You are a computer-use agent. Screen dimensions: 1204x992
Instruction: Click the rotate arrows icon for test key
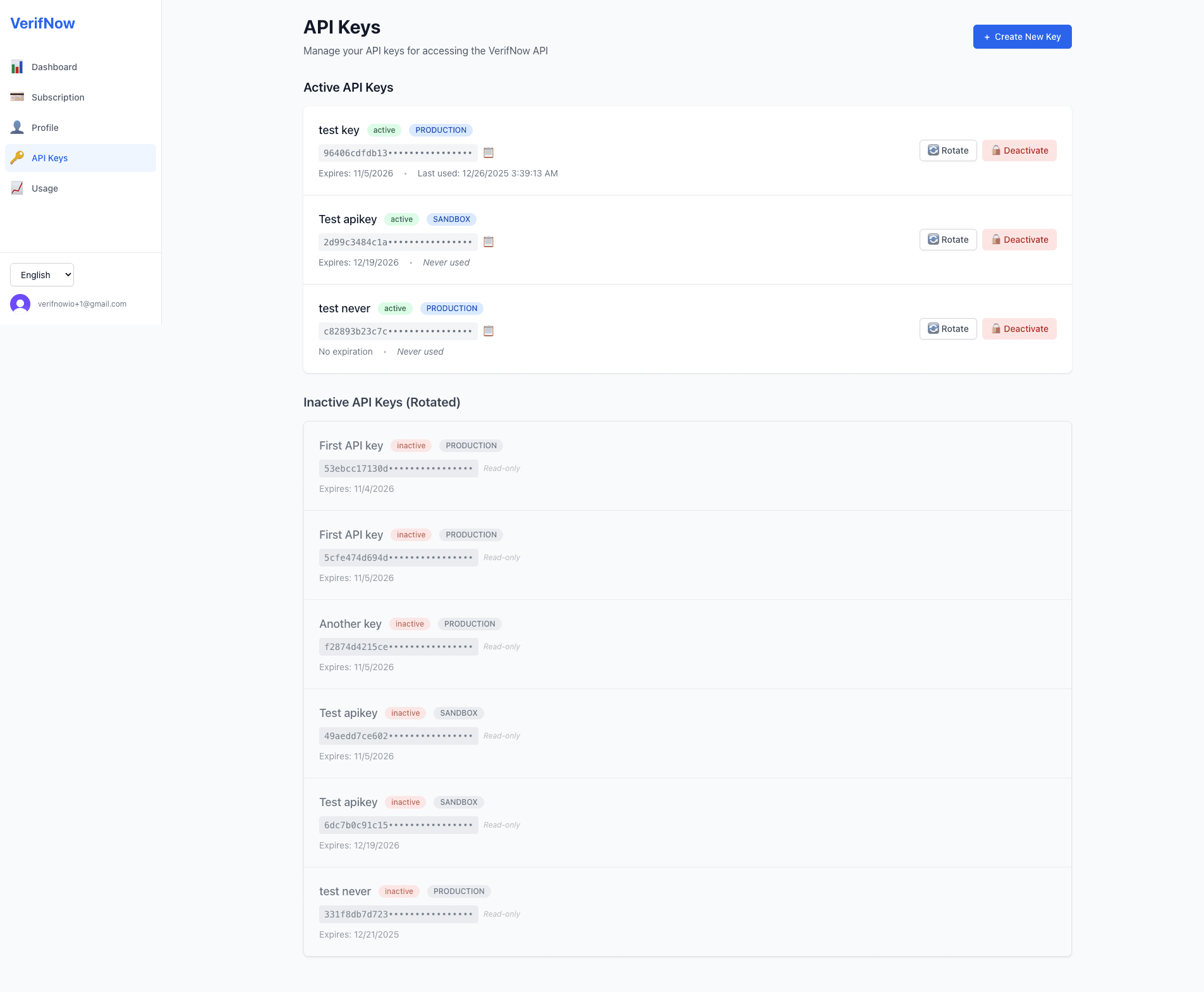(x=933, y=150)
